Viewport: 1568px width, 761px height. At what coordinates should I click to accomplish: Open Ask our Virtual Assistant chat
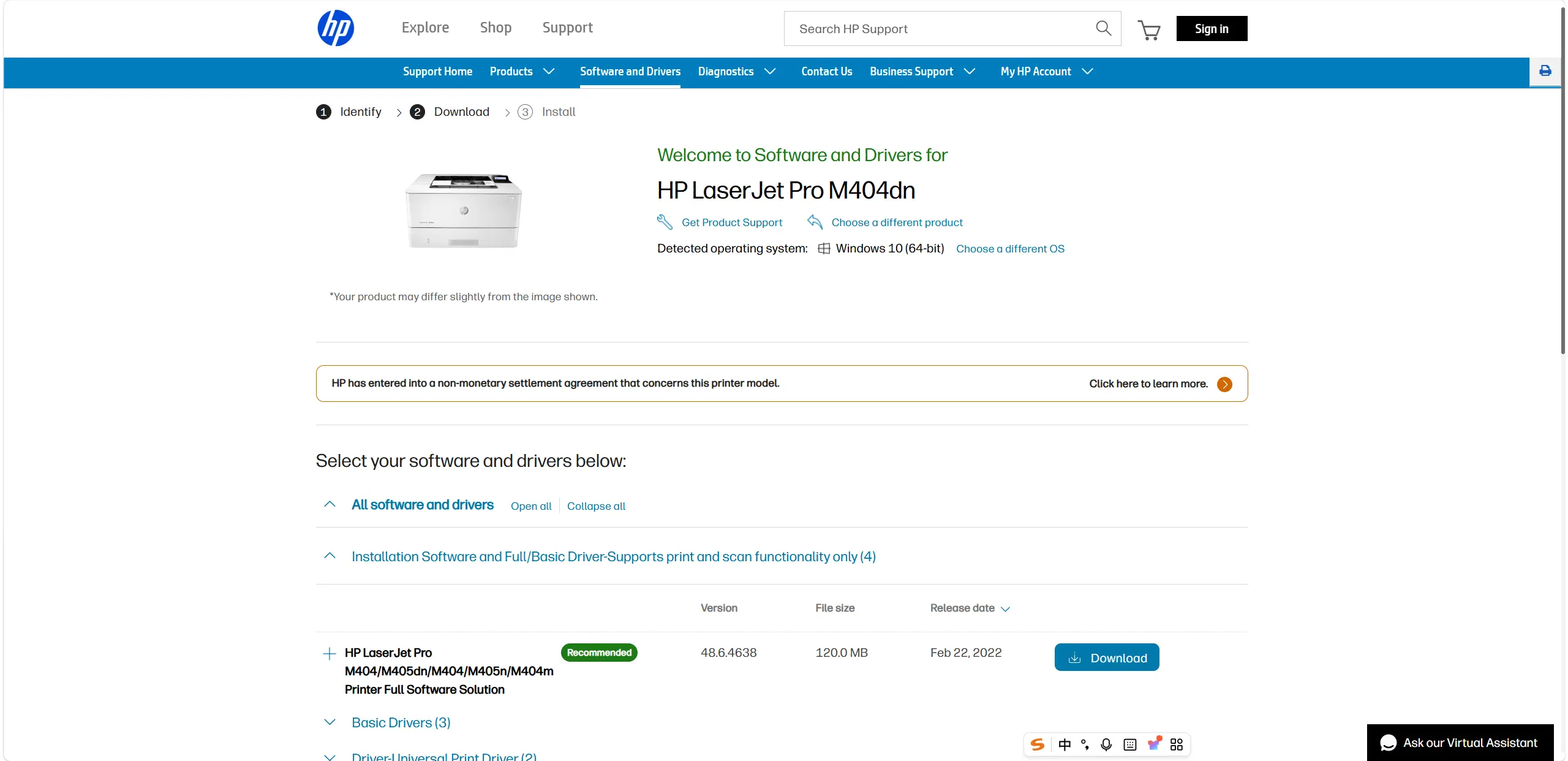(x=1460, y=743)
